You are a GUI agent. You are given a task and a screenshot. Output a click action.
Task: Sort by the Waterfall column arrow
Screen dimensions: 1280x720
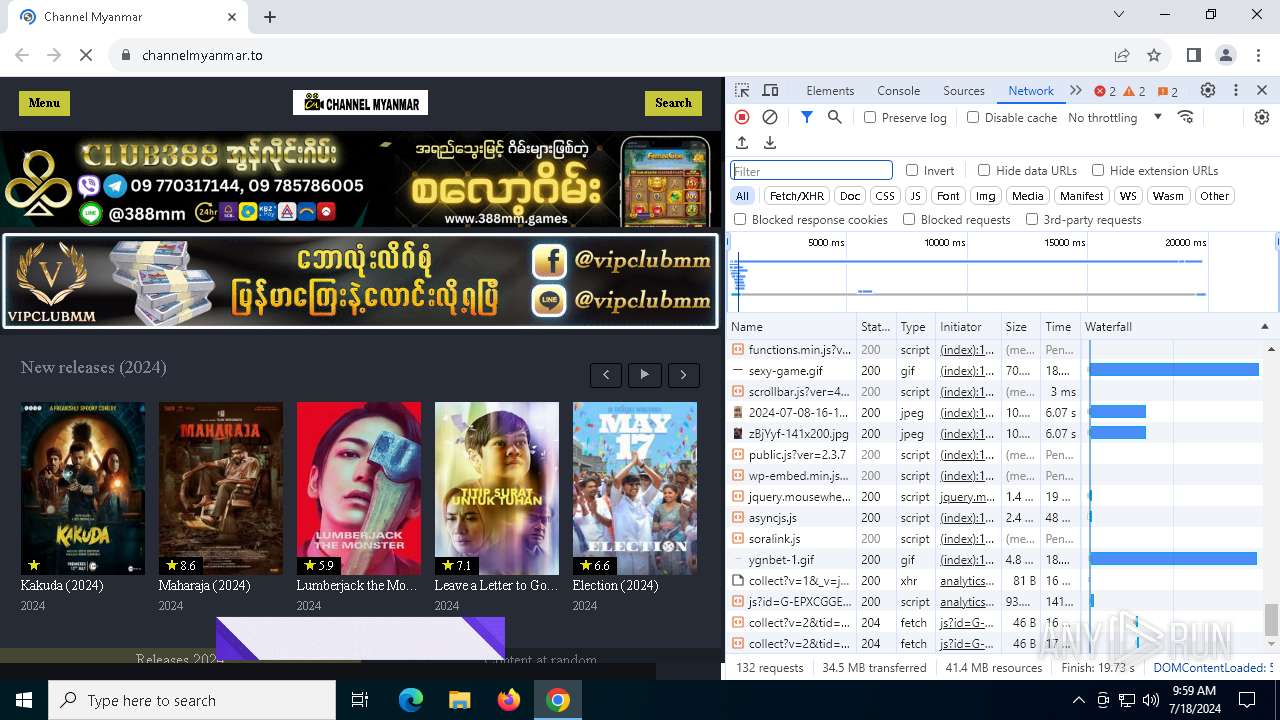(x=1264, y=327)
